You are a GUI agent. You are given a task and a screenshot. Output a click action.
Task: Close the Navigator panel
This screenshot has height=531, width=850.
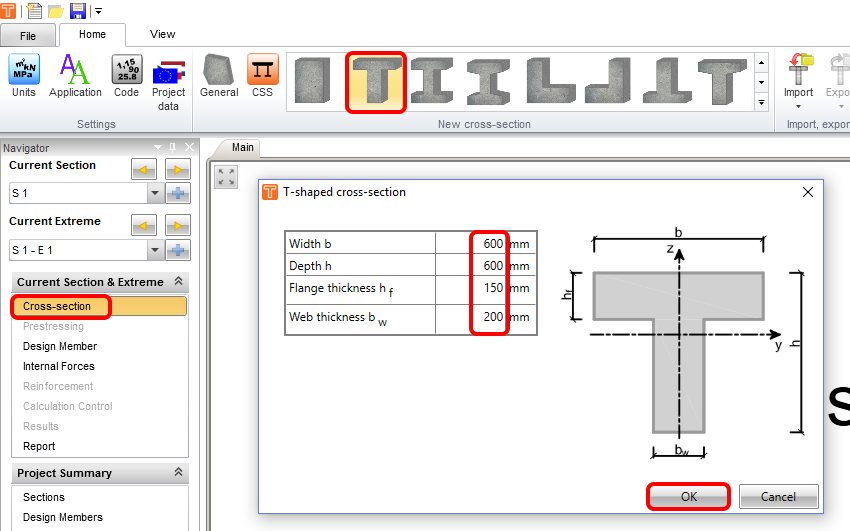tap(189, 147)
